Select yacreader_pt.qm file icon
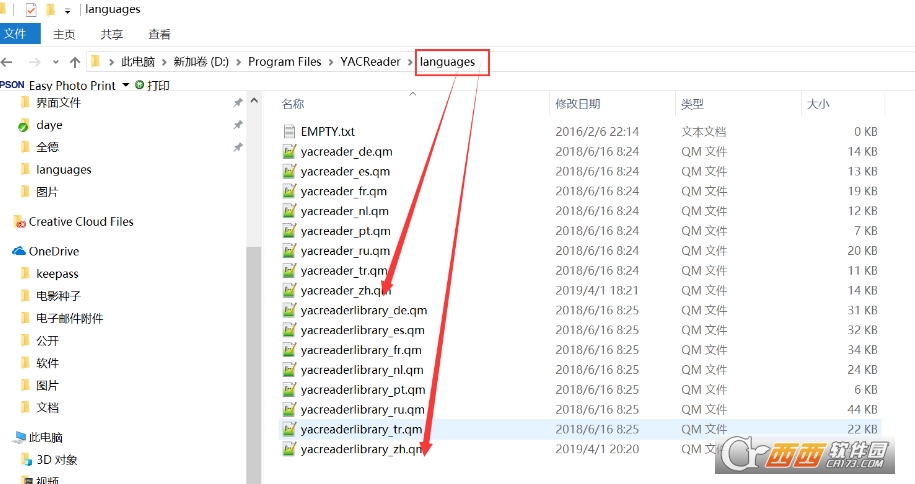The height and width of the screenshot is (484, 915). click(289, 231)
